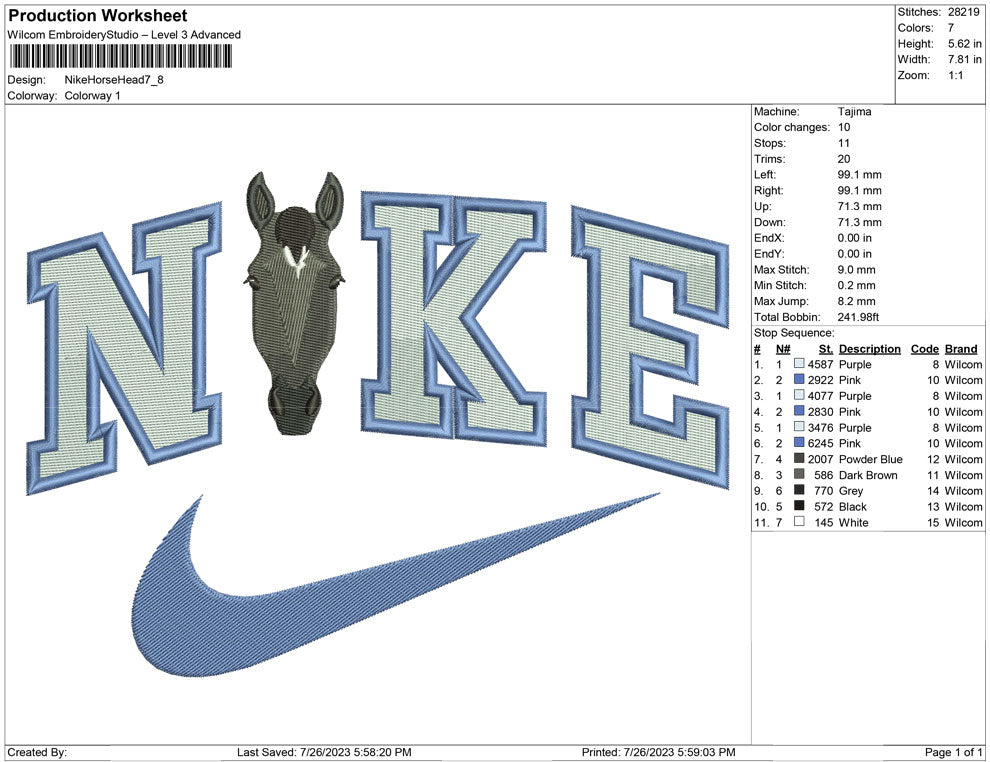Click the 'Brand' column header
Image resolution: width=990 pixels, height=762 pixels.
click(961, 349)
